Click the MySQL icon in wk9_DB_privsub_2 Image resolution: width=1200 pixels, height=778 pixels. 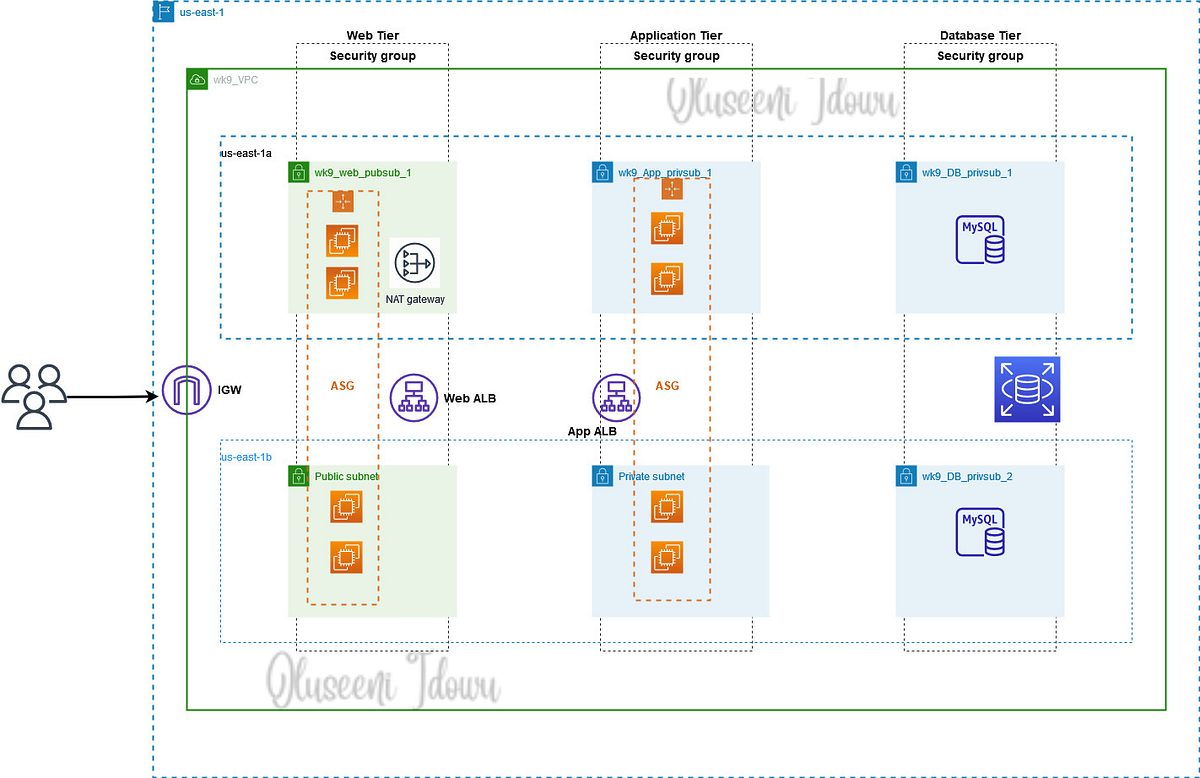click(x=979, y=531)
